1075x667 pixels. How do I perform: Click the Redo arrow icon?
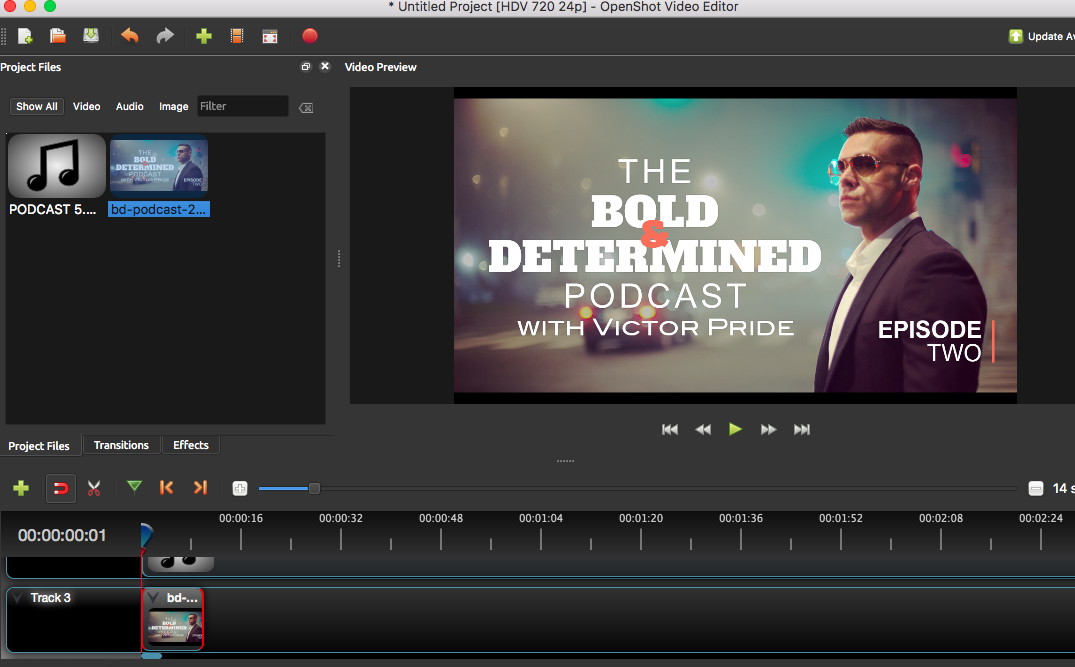(165, 36)
